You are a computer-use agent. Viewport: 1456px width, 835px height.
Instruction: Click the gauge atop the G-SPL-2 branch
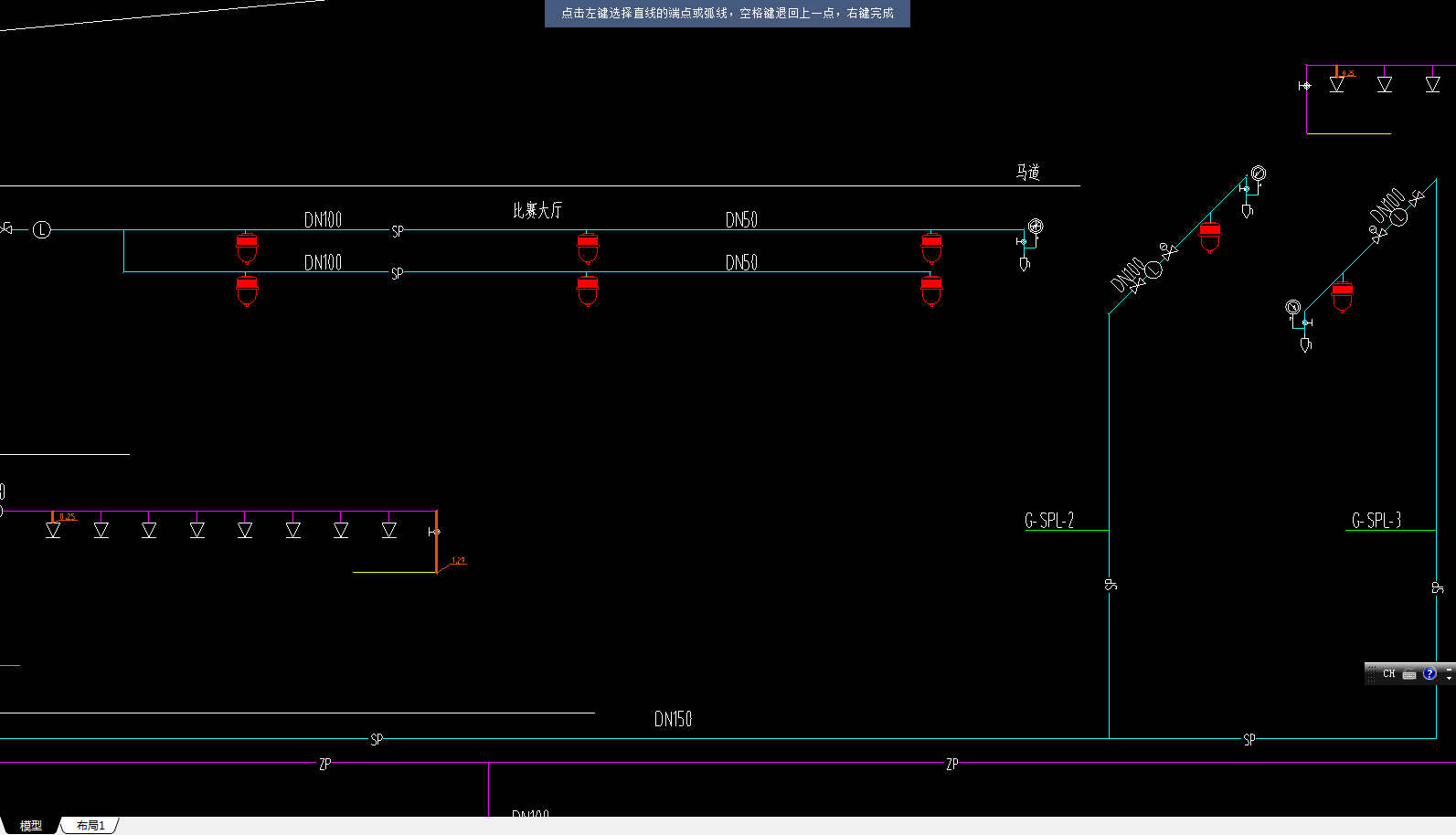(1259, 174)
